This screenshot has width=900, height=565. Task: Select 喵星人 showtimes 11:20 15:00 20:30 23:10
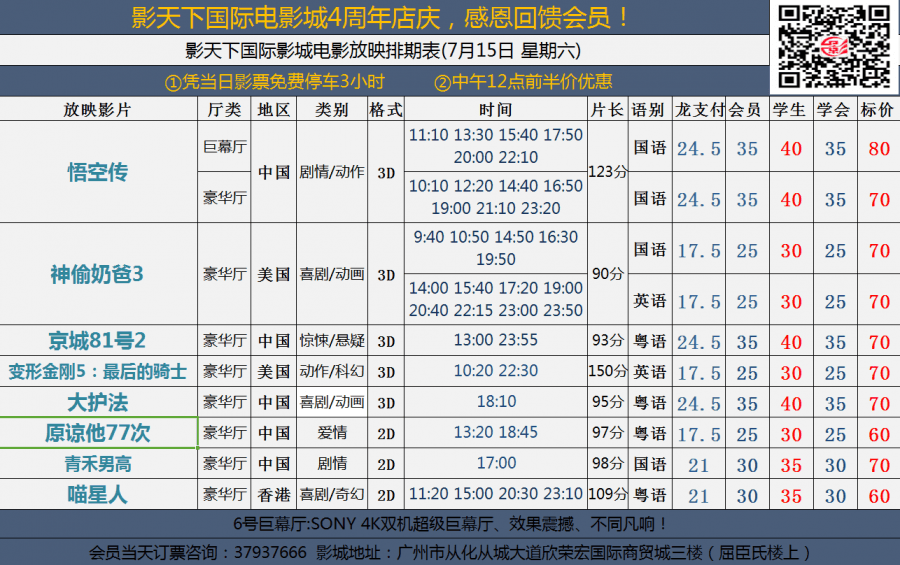click(496, 494)
